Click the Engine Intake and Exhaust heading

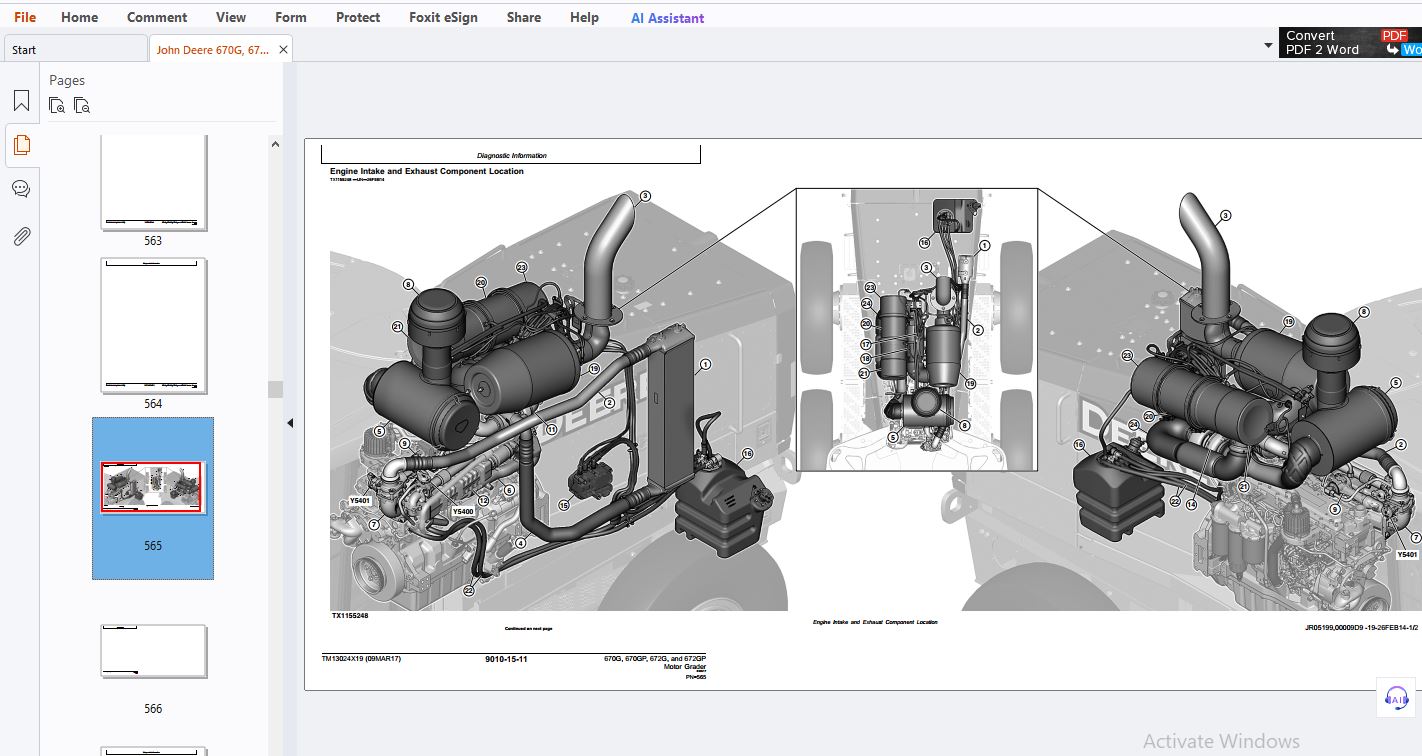tap(427, 171)
